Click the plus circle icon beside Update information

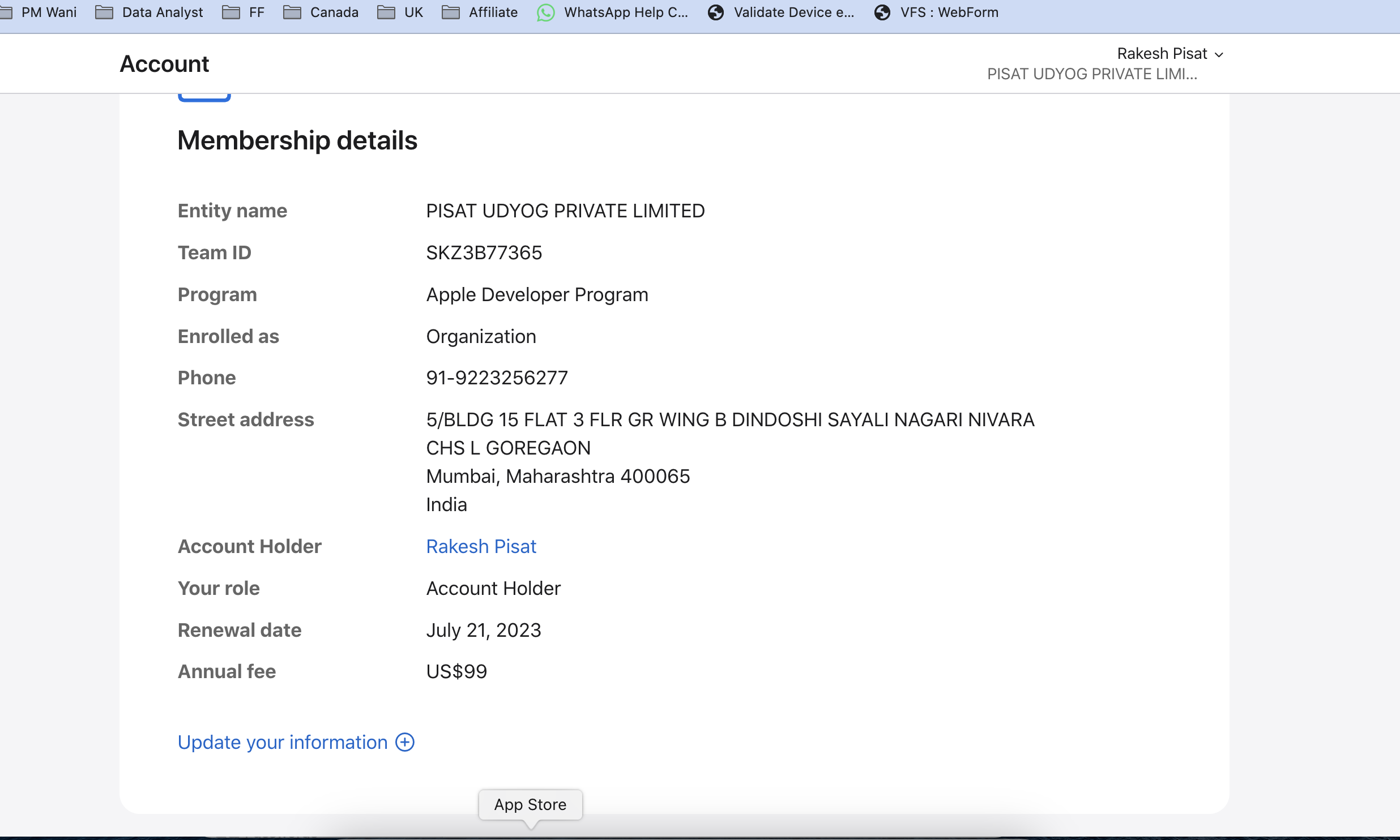(405, 742)
